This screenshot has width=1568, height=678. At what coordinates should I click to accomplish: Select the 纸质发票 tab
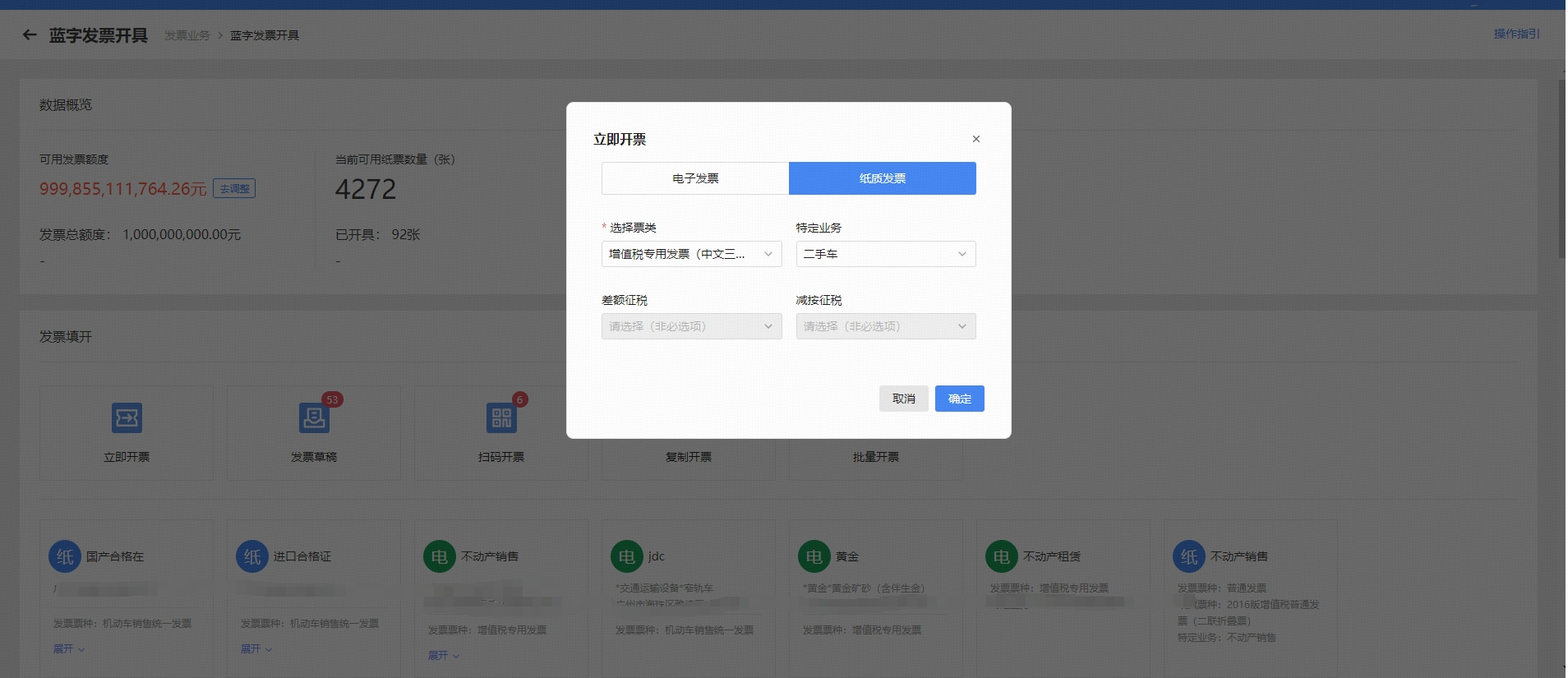coord(883,178)
